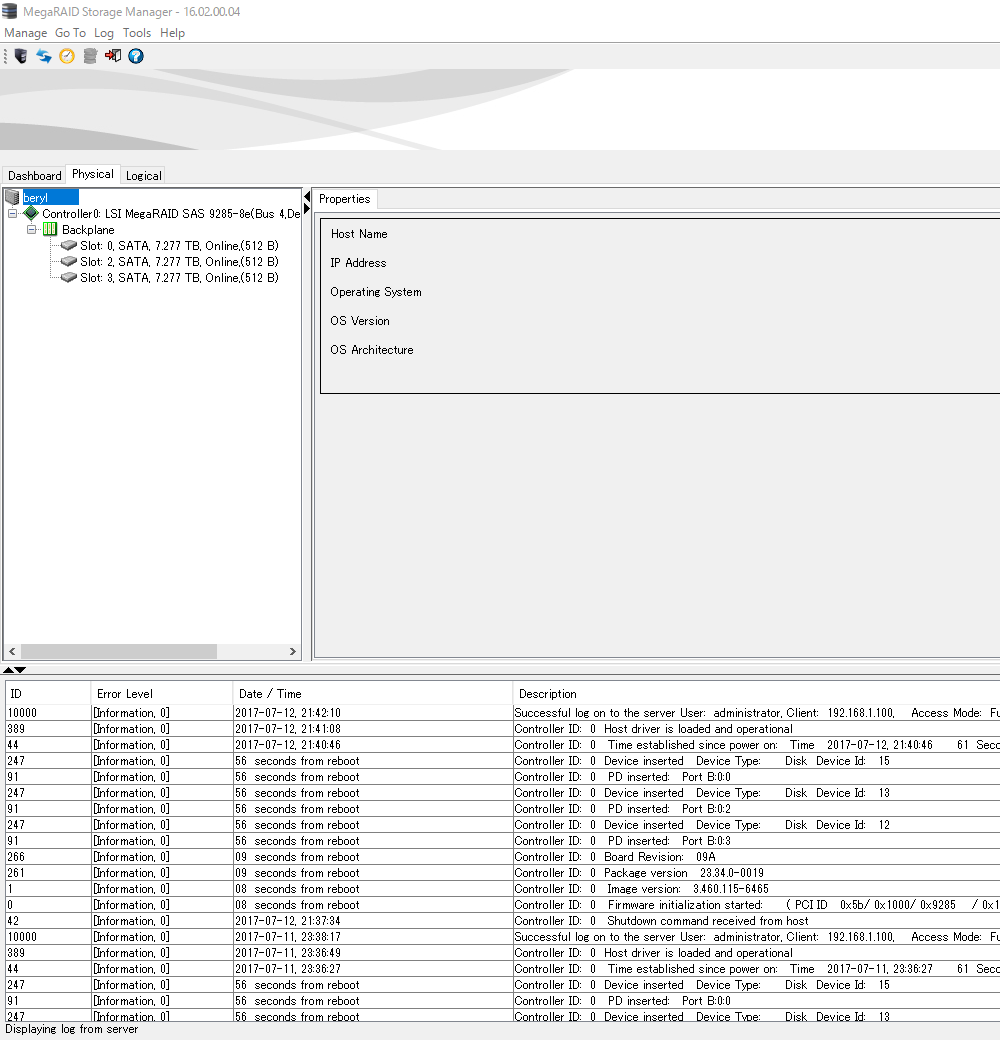Open the Tools menu
Image resolution: width=1000 pixels, height=1040 pixels.
pyautogui.click(x=137, y=32)
